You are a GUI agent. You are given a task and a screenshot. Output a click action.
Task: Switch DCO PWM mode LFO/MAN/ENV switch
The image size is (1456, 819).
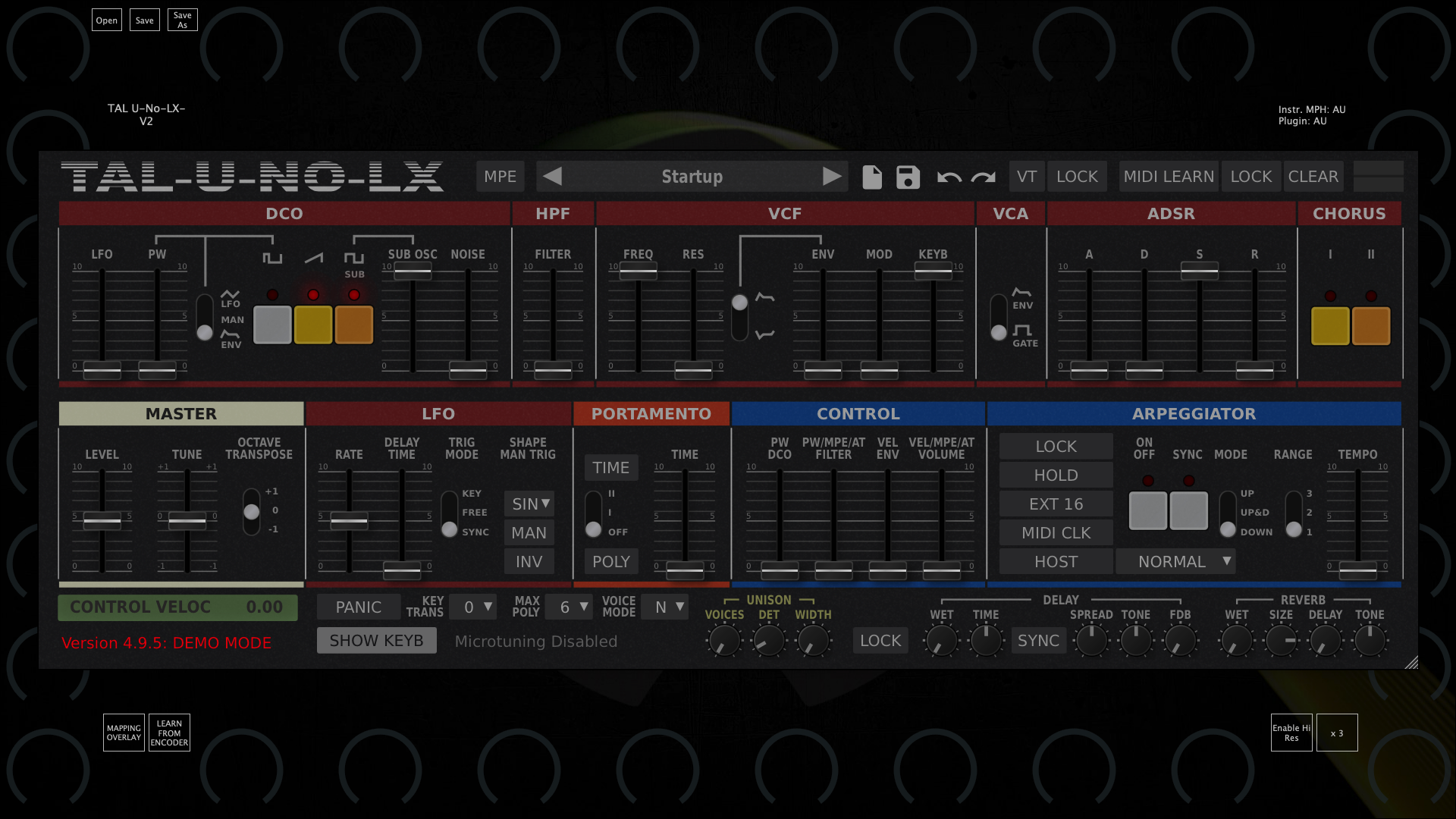tap(205, 318)
